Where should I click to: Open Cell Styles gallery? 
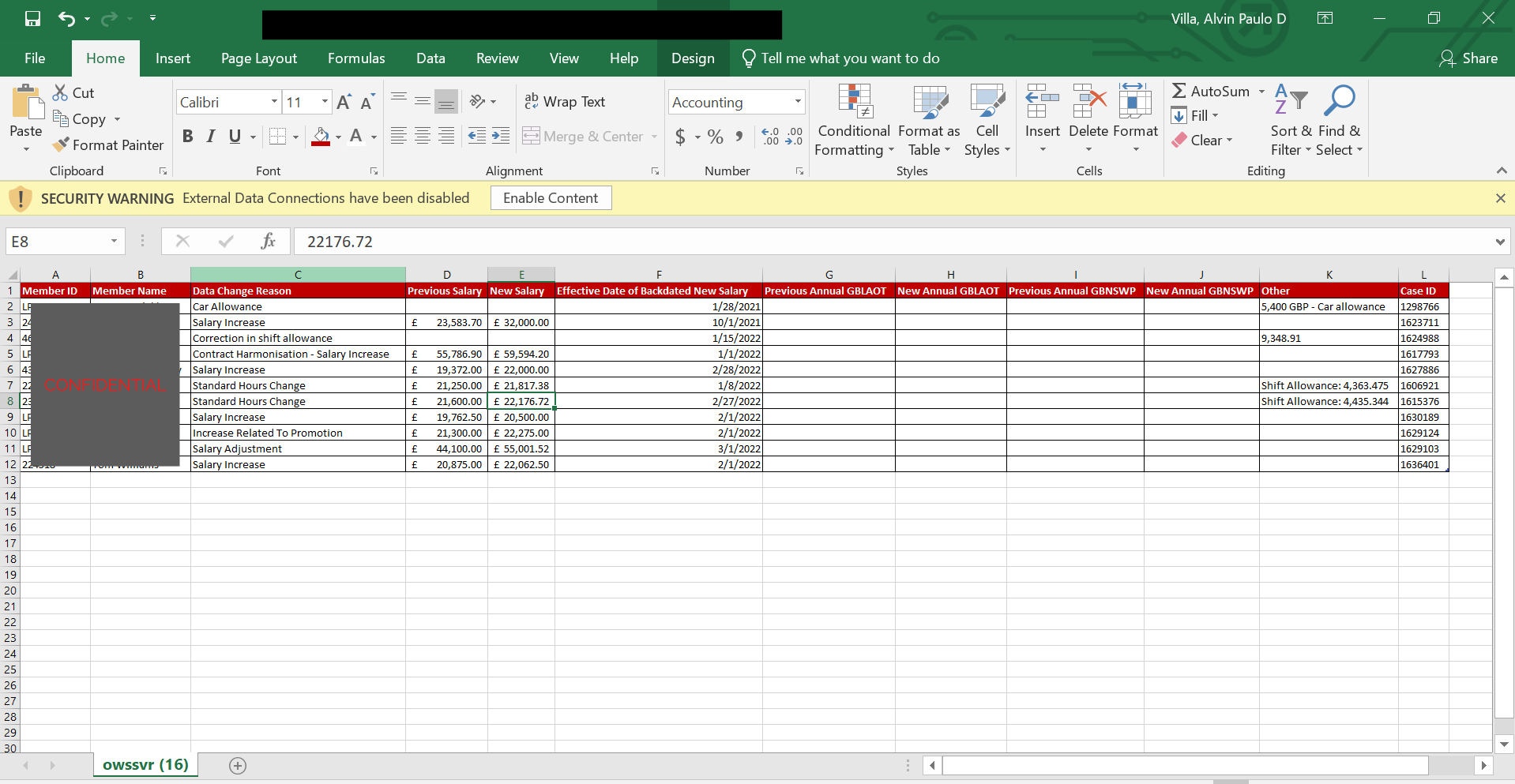(987, 120)
